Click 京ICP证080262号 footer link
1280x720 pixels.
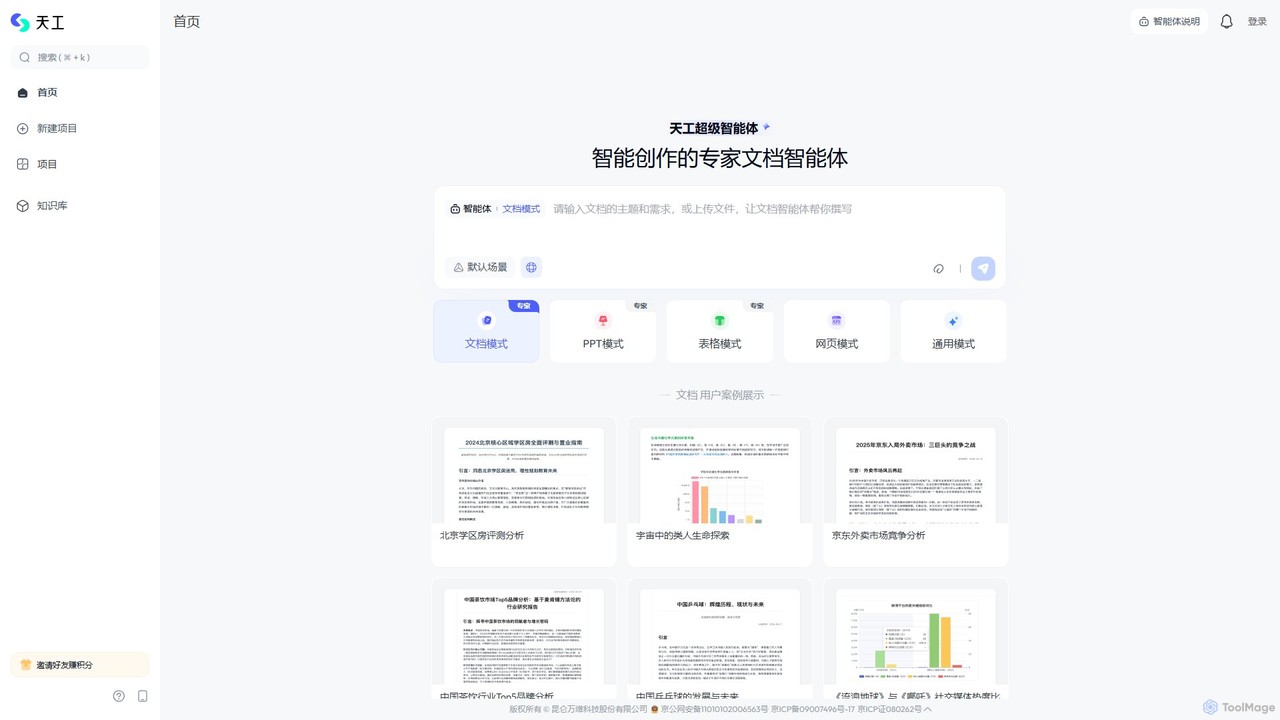[x=889, y=709]
